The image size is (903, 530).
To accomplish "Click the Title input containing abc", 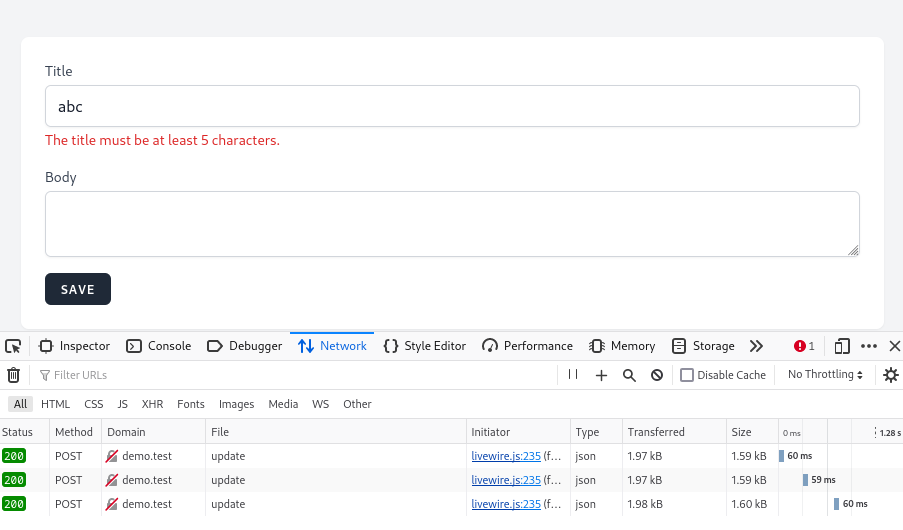I will pos(452,106).
